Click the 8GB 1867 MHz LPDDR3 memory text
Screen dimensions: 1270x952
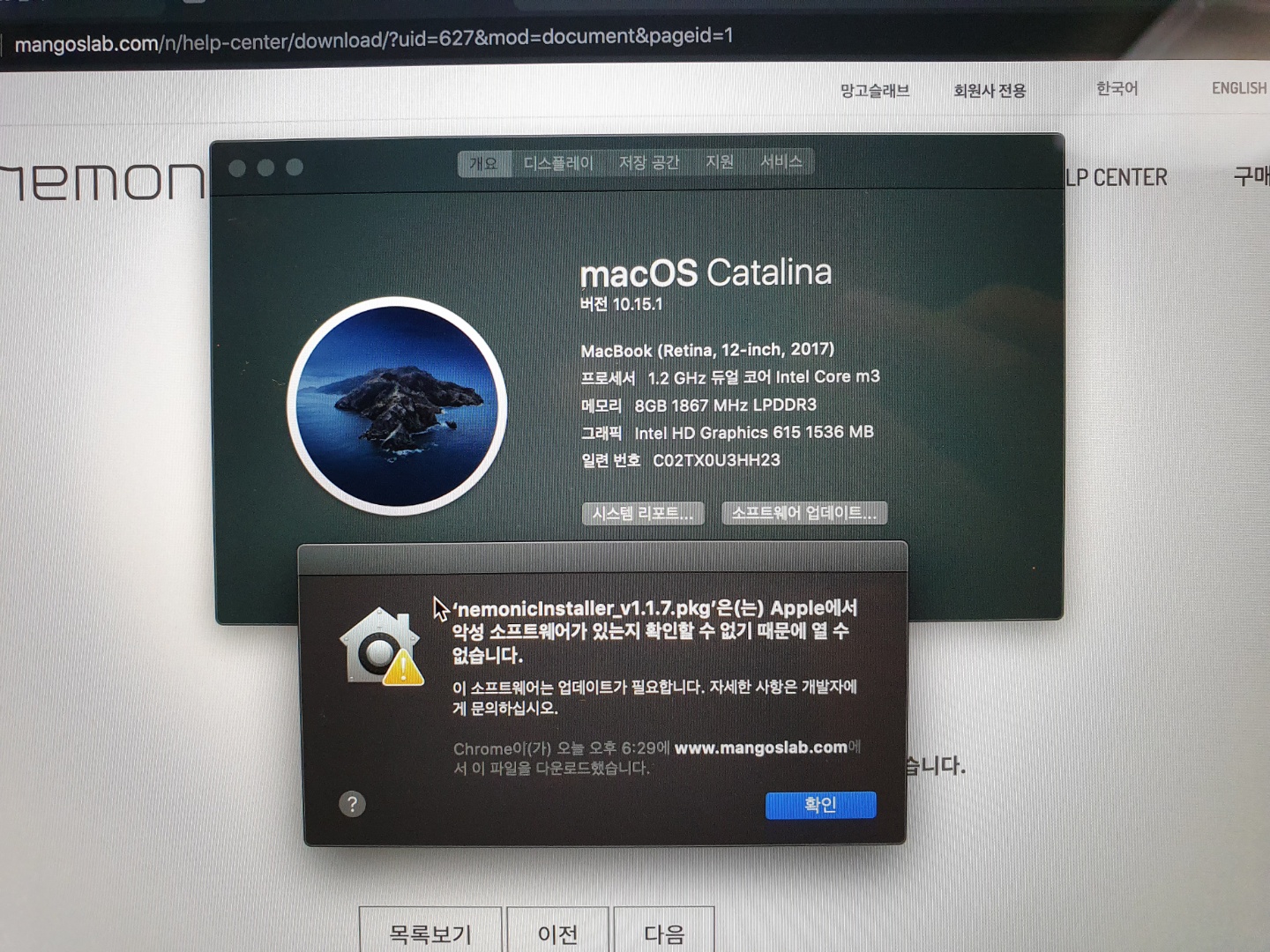coord(726,405)
